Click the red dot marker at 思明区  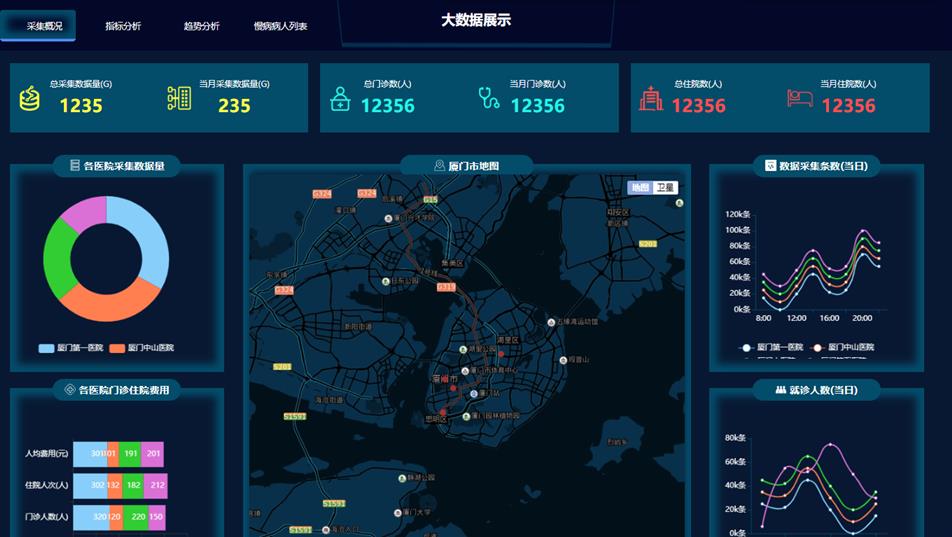pos(443,412)
